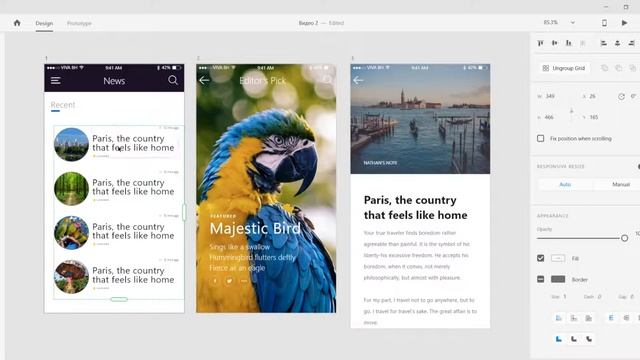Viewport: 640px width, 360px height.
Task: Align selected objects to left edge
Action: pos(604,43)
